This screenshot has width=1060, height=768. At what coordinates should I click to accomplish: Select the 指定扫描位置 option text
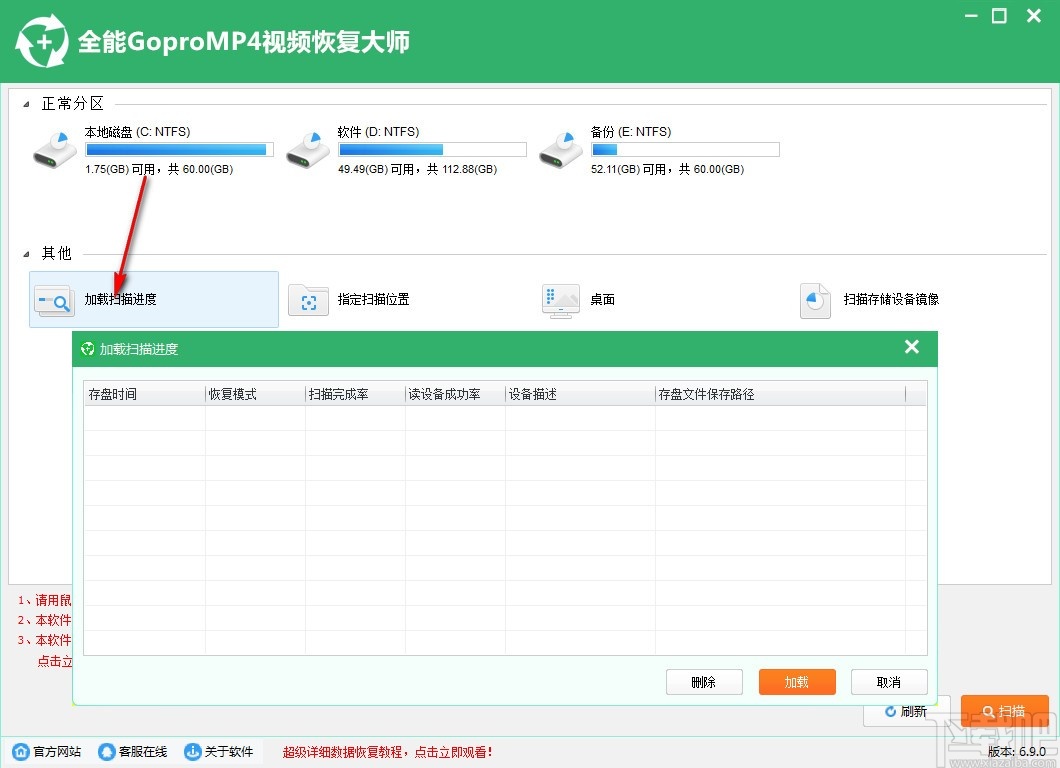(x=373, y=299)
